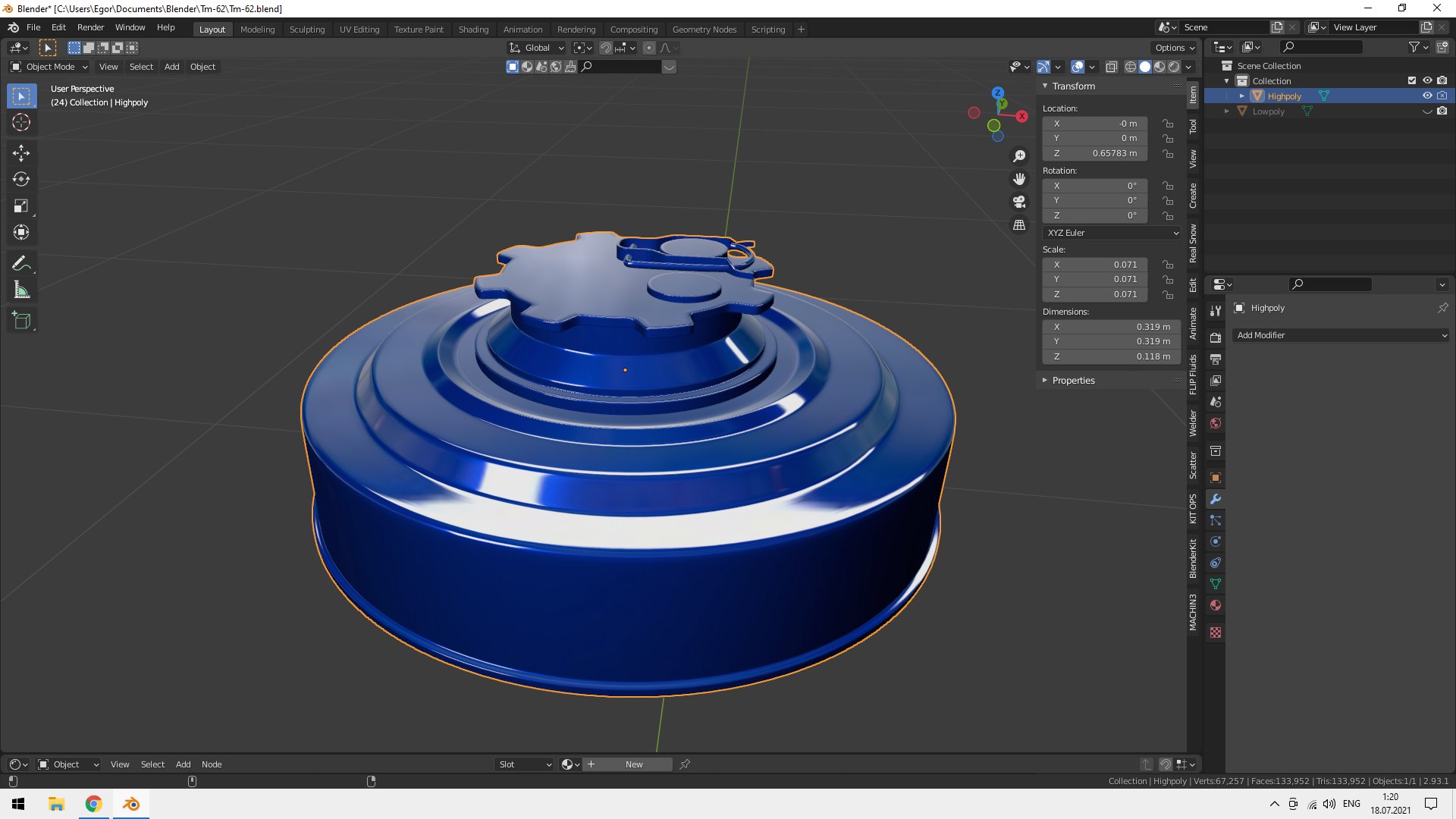
Task: Select the Annotate tool
Action: (x=21, y=264)
